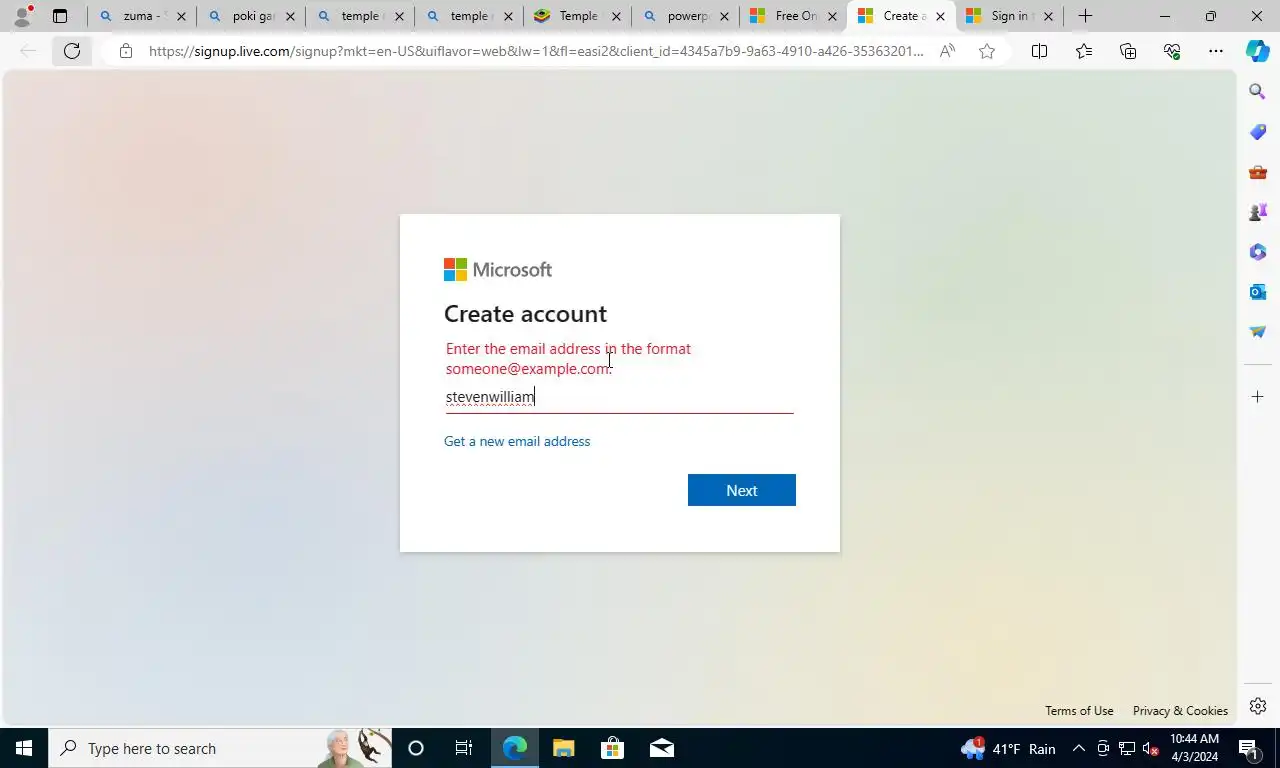Open Read aloud icon in address bar

[x=947, y=51]
